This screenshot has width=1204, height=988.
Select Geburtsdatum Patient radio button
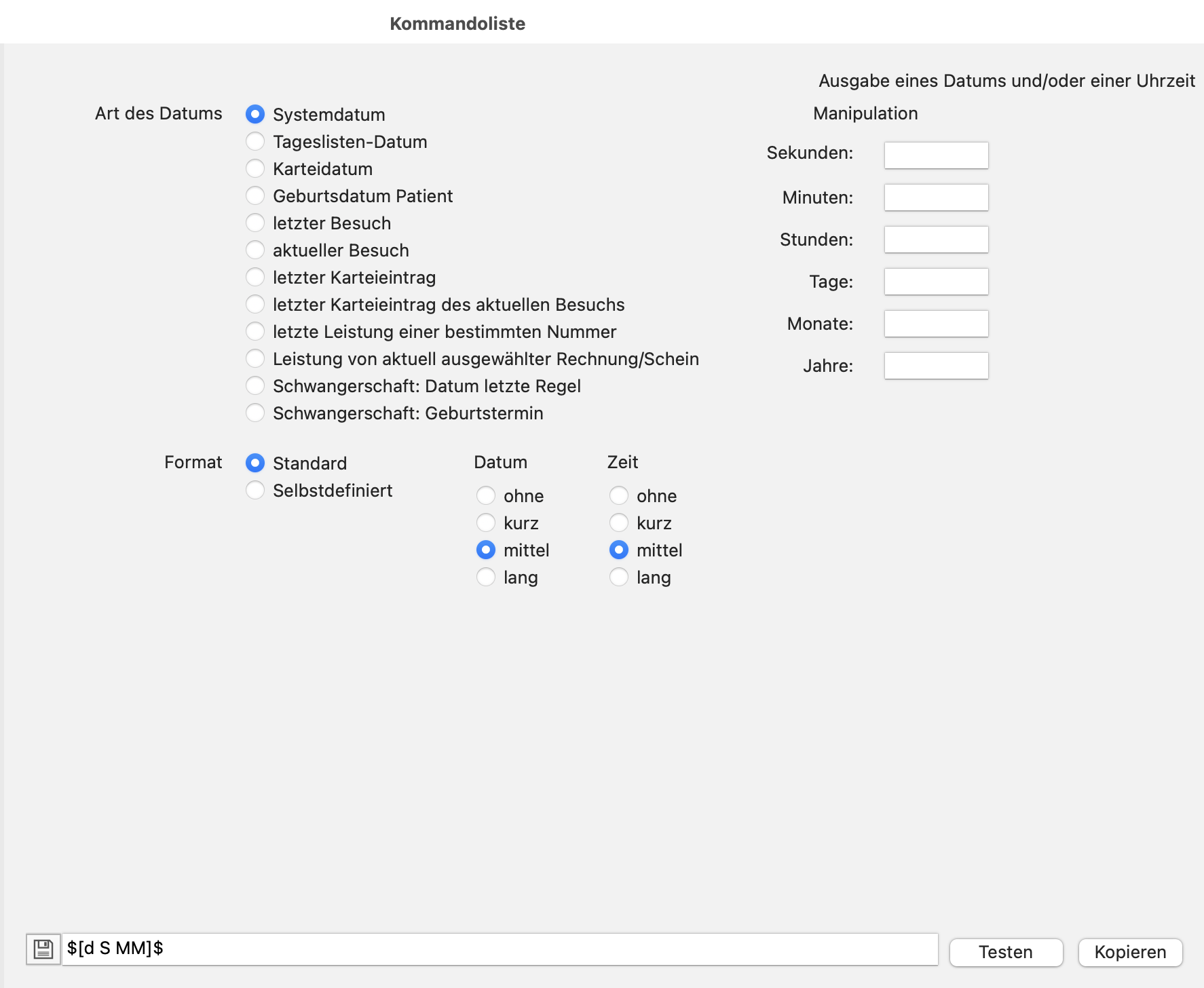[x=255, y=196]
